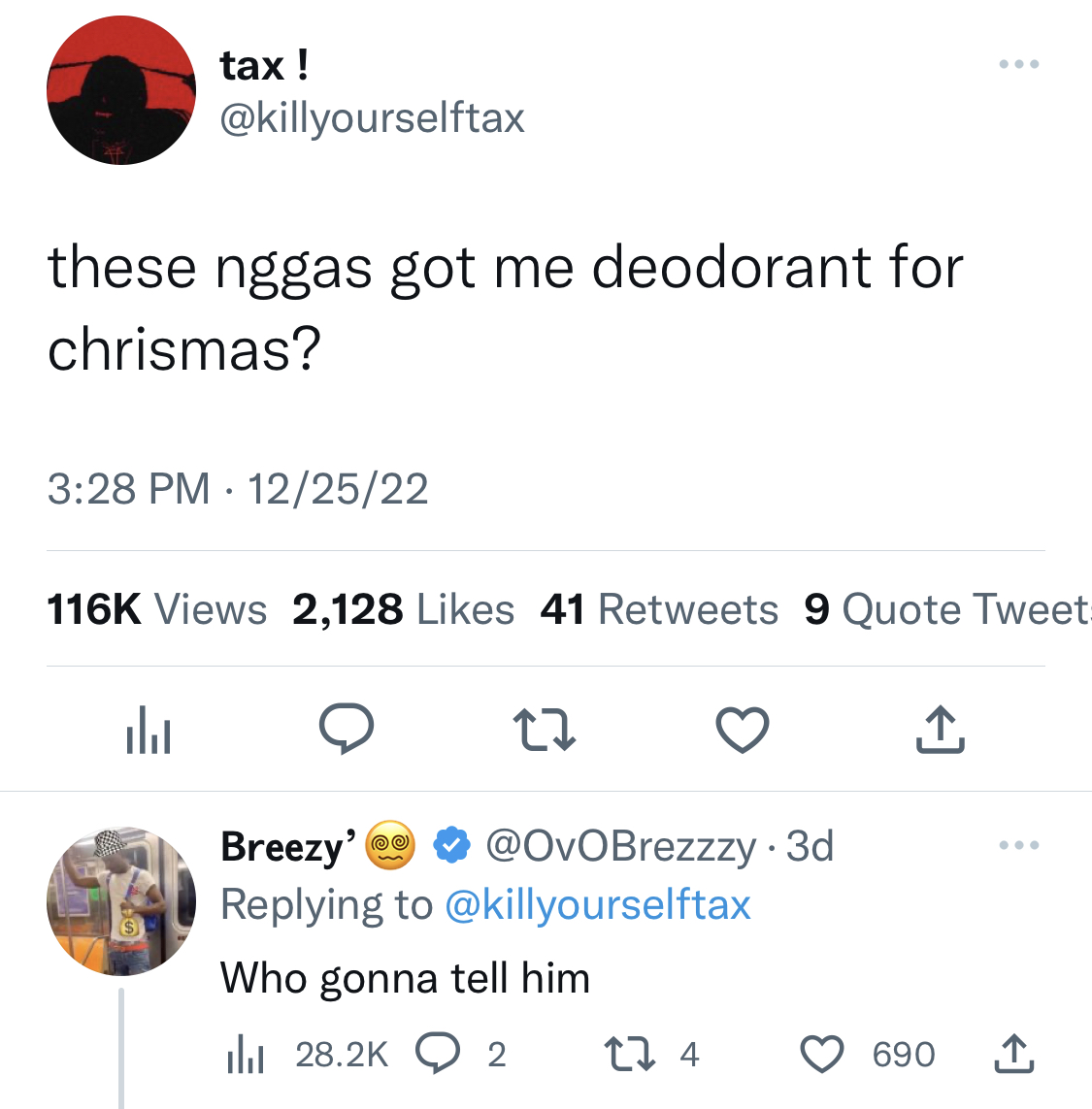Open @OvOBrezzzy handle
1092x1109 pixels.
point(620,846)
